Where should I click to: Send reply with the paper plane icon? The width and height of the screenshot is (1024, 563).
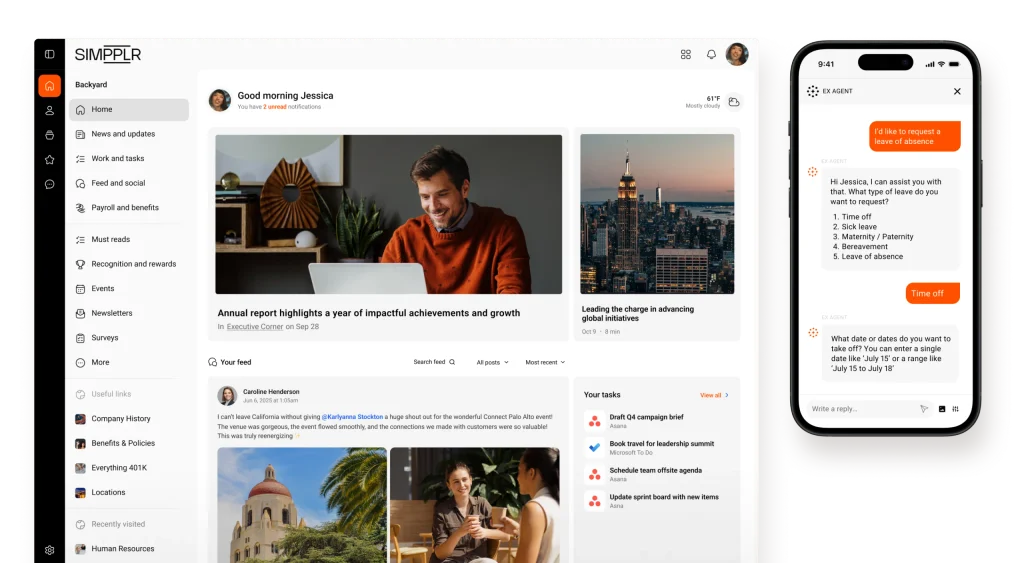tap(924, 409)
